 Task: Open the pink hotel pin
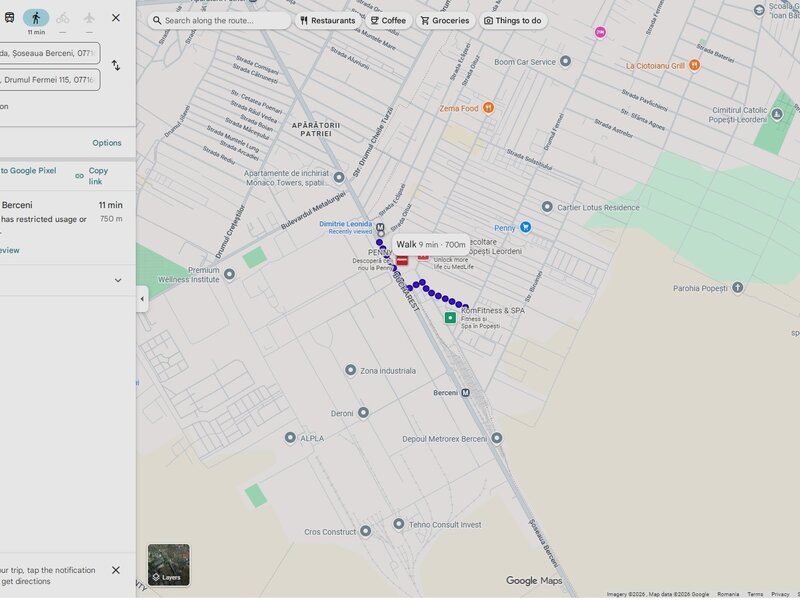tap(601, 33)
